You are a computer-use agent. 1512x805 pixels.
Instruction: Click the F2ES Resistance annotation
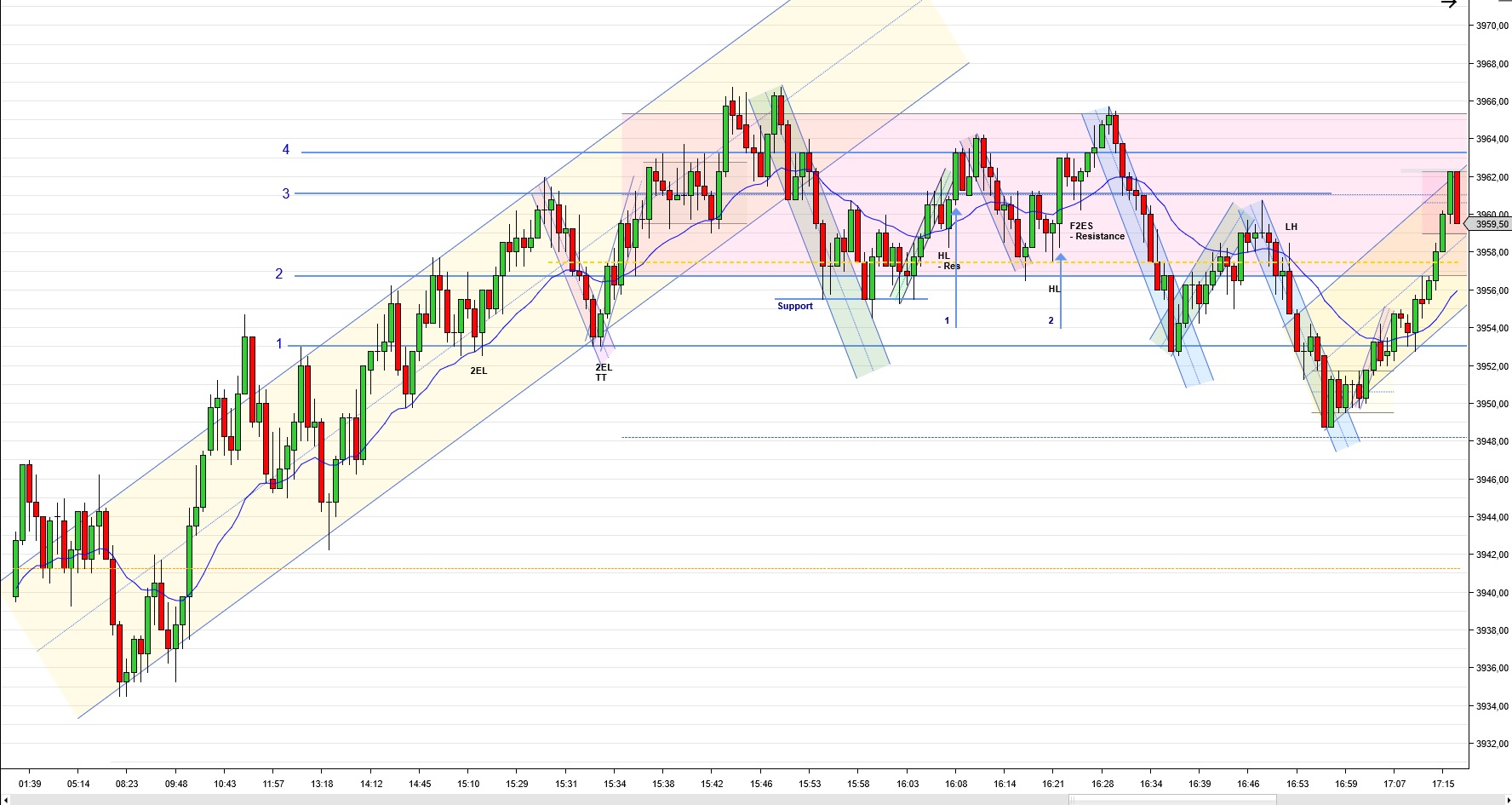1097,231
